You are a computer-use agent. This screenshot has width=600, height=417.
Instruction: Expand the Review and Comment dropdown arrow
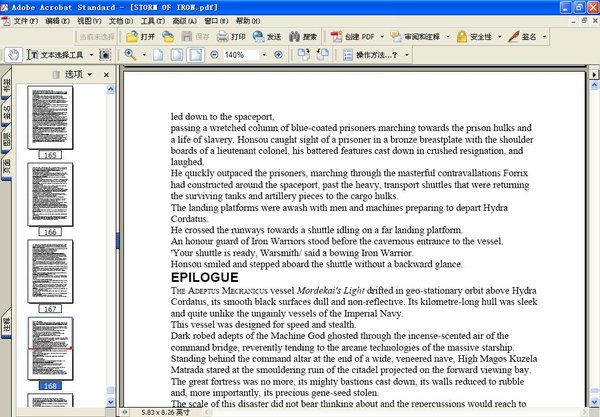coord(448,37)
